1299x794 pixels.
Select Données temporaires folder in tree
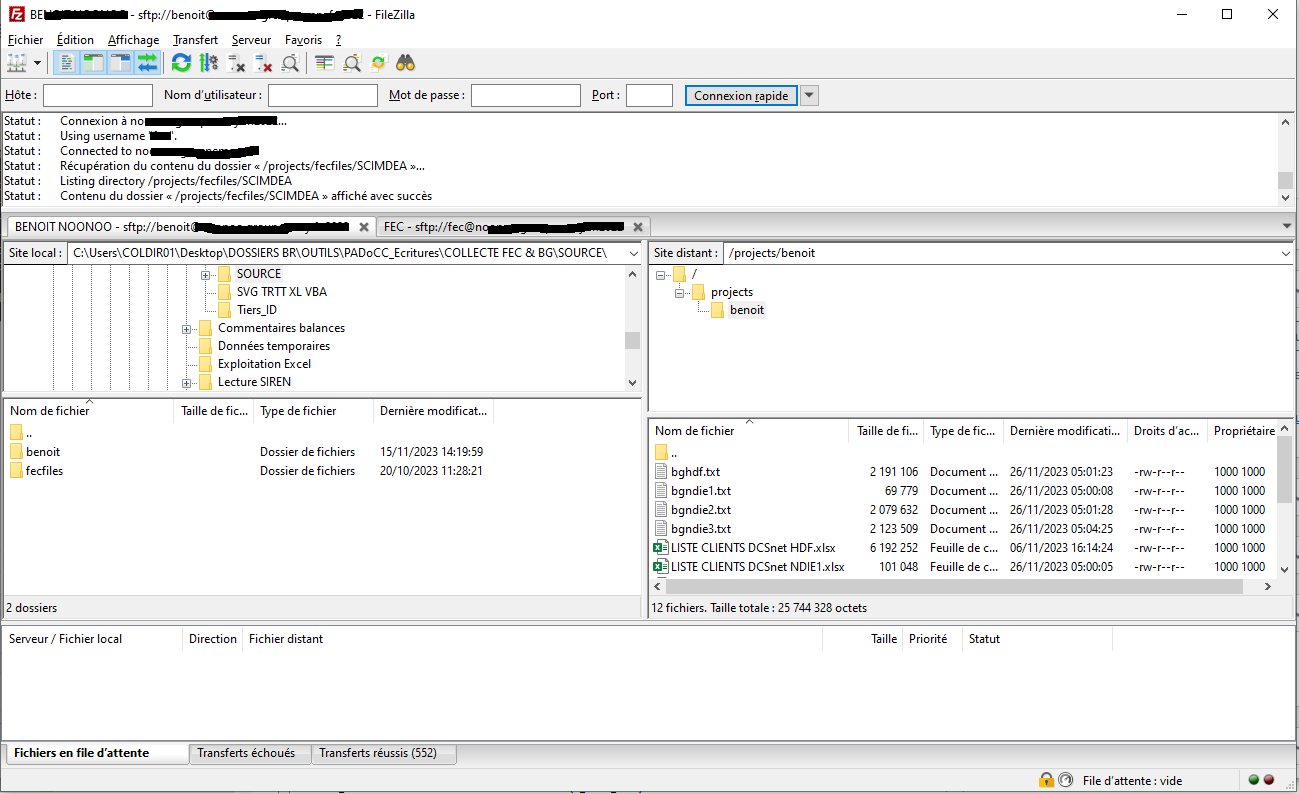[273, 346]
